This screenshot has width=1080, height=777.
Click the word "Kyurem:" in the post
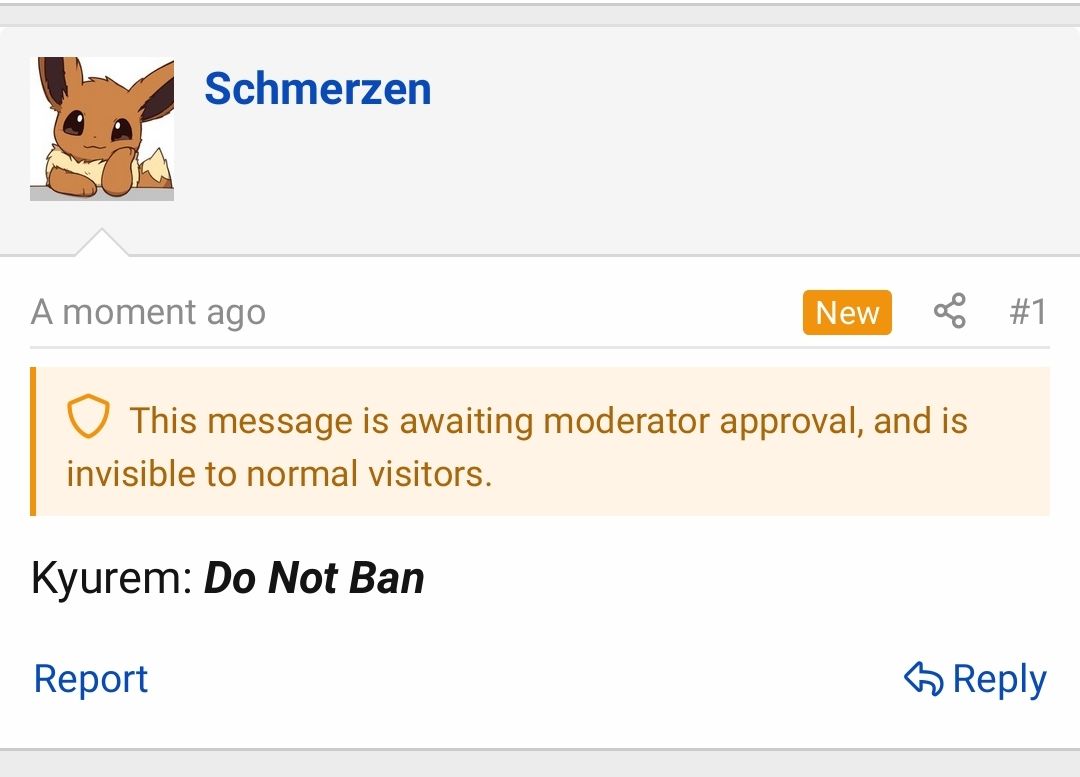click(112, 578)
